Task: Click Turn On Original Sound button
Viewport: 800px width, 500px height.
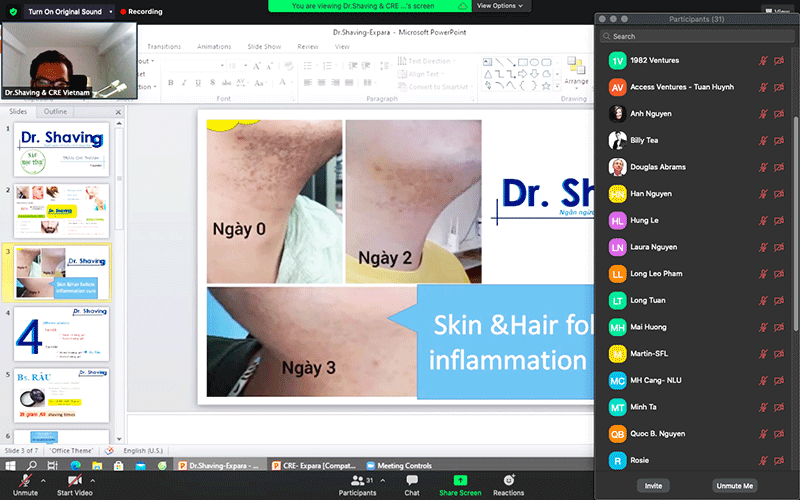Action: point(65,11)
